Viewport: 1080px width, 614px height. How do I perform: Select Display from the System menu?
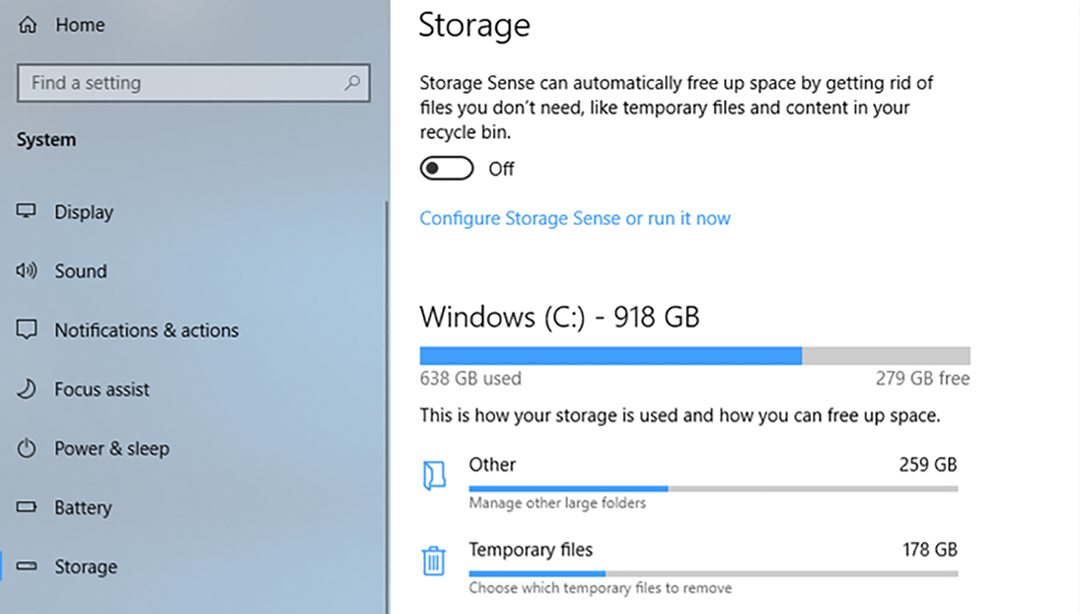click(x=84, y=212)
